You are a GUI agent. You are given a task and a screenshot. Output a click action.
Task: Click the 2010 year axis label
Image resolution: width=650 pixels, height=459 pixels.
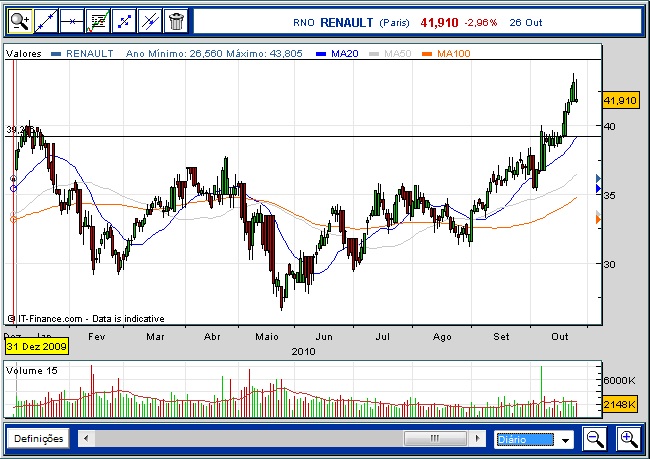coord(303,352)
